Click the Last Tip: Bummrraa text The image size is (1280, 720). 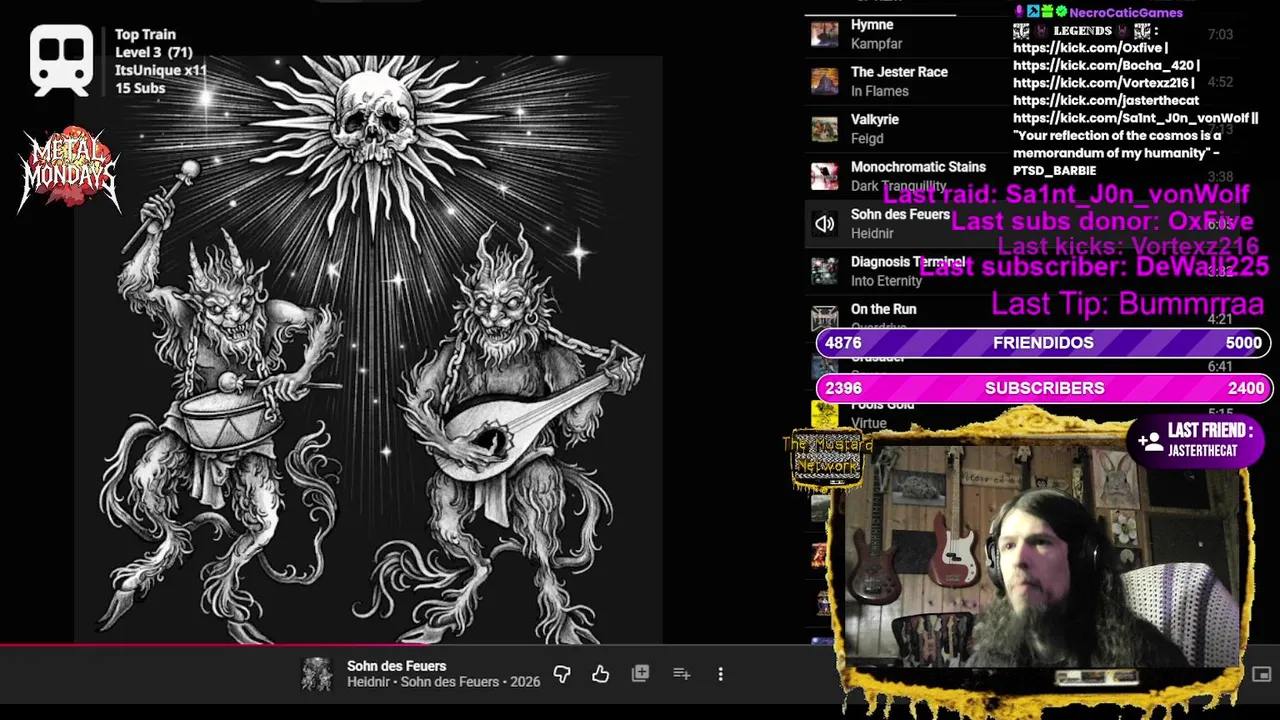[1128, 303]
